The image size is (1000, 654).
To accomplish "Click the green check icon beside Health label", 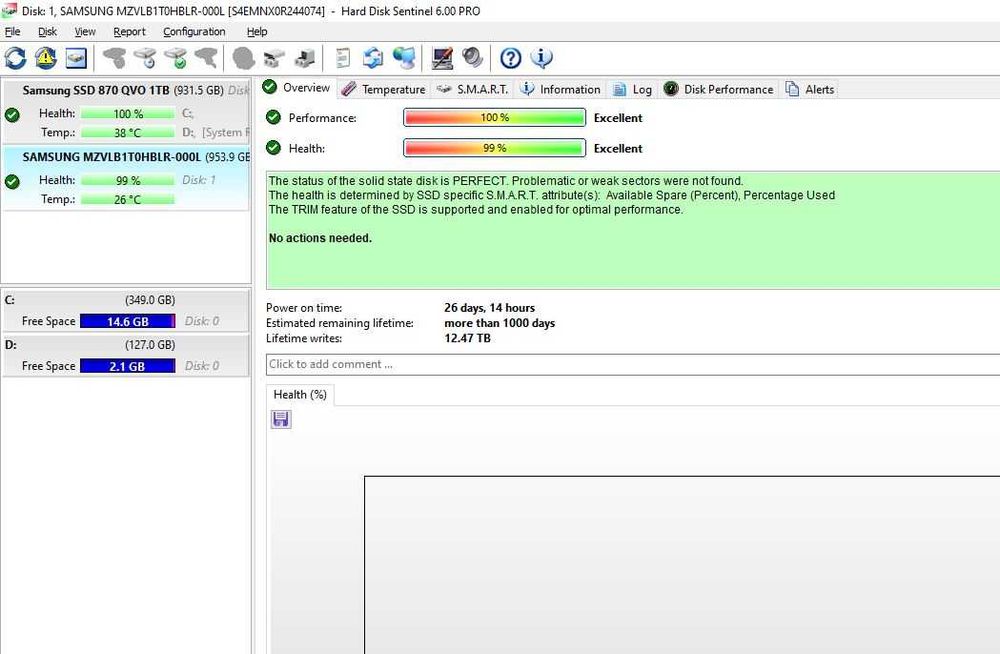I will pos(274,148).
